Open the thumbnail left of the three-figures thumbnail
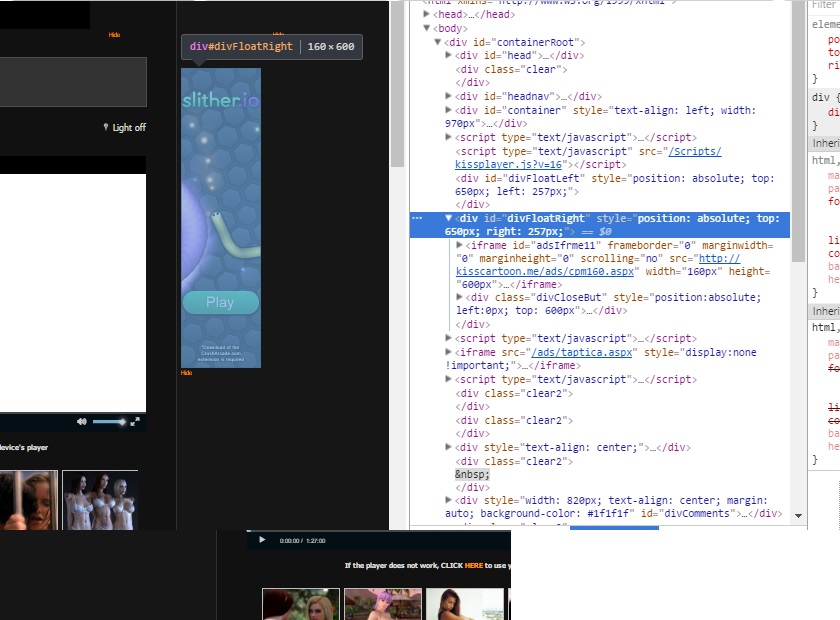840x620 pixels. pyautogui.click(x=28, y=500)
